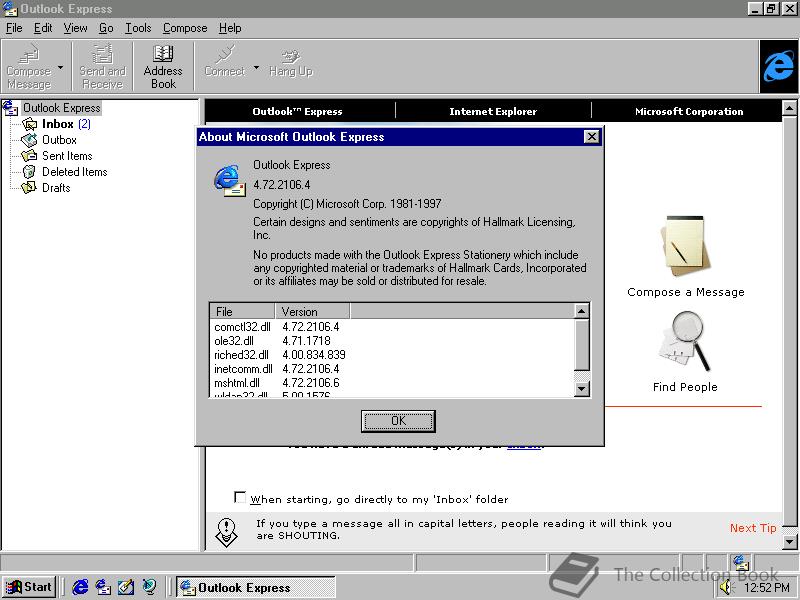
Task: Click the Internet Explorer header link
Action: point(493,111)
